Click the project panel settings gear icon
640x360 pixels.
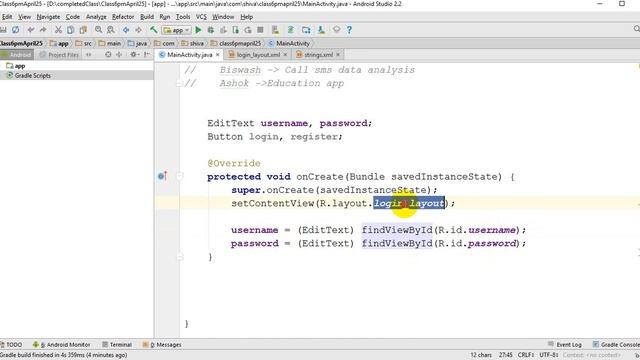point(133,55)
